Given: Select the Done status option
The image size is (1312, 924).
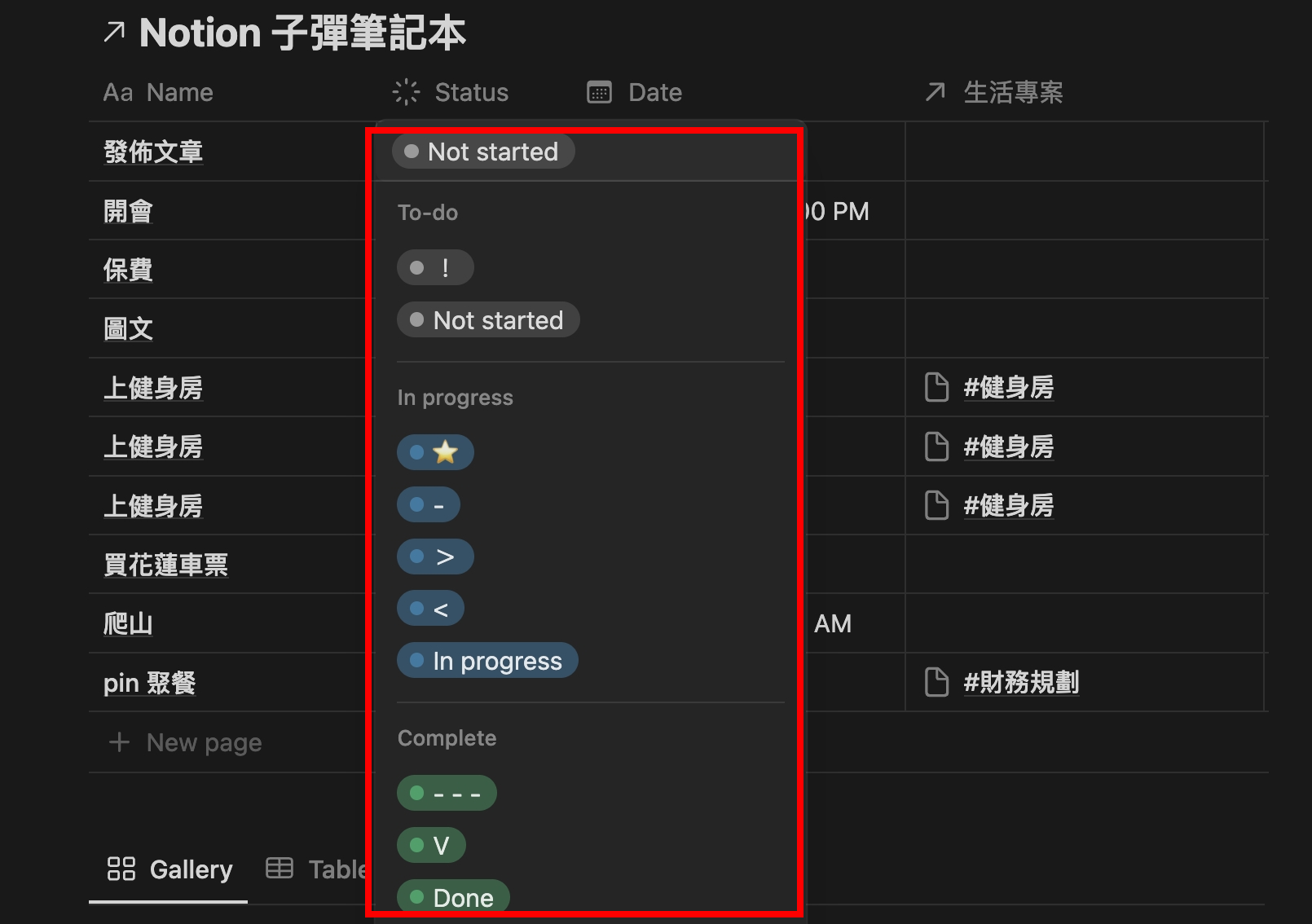Looking at the screenshot, I should pos(453,897).
